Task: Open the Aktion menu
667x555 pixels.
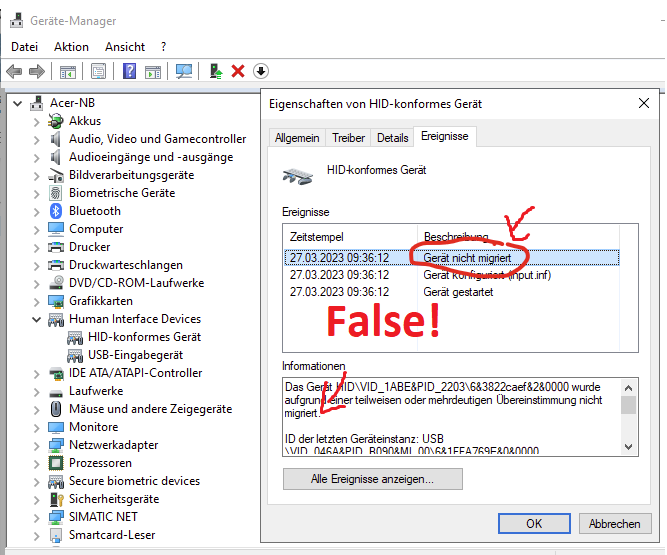Action: (x=71, y=47)
